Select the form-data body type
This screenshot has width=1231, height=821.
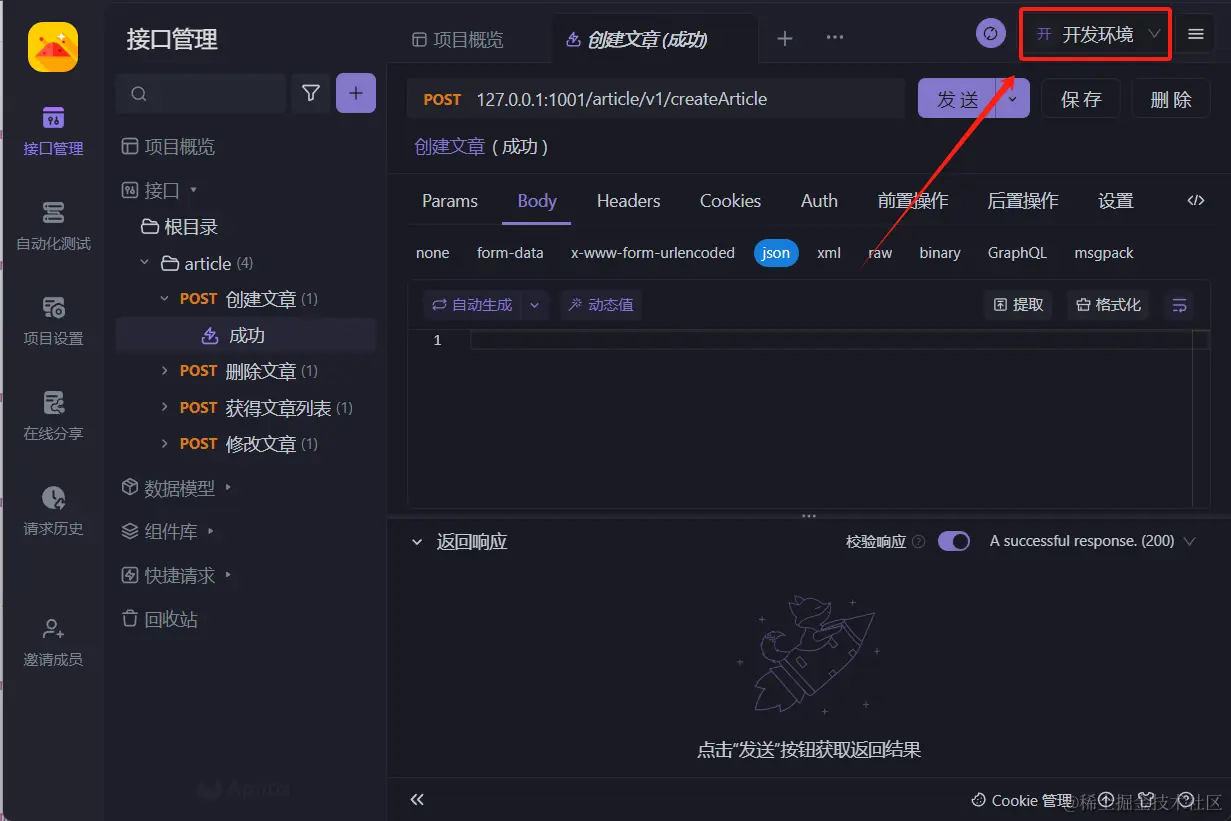510,253
